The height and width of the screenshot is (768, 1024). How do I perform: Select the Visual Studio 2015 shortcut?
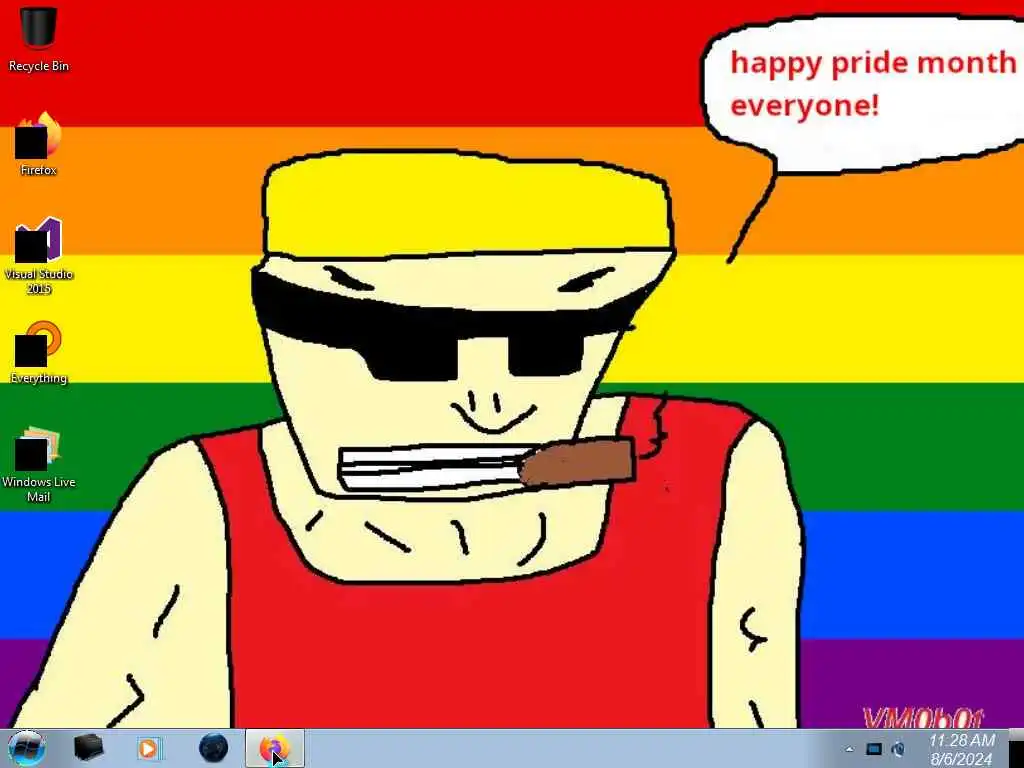tap(39, 256)
